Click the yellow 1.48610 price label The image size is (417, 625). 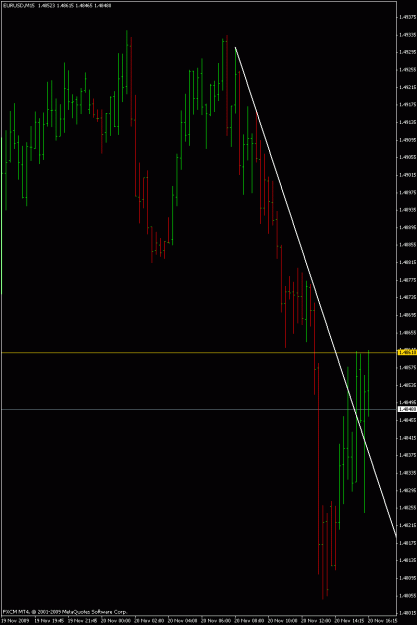[407, 352]
